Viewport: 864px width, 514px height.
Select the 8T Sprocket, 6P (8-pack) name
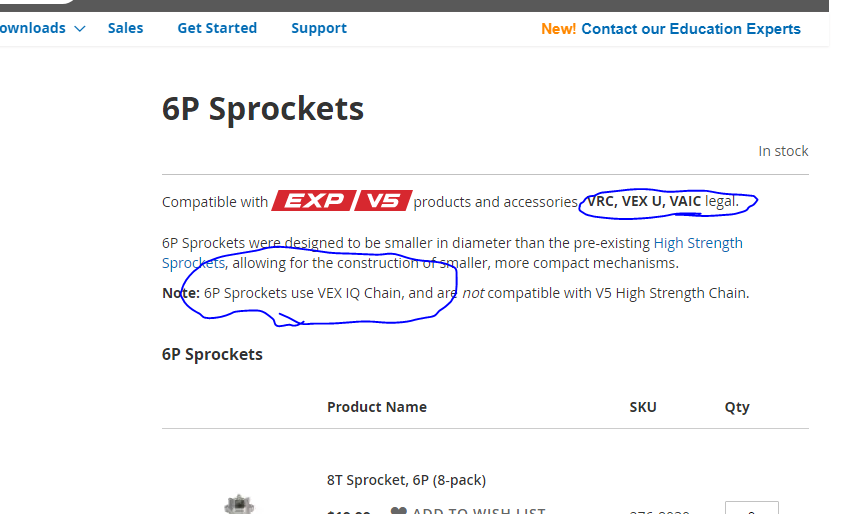coord(406,480)
